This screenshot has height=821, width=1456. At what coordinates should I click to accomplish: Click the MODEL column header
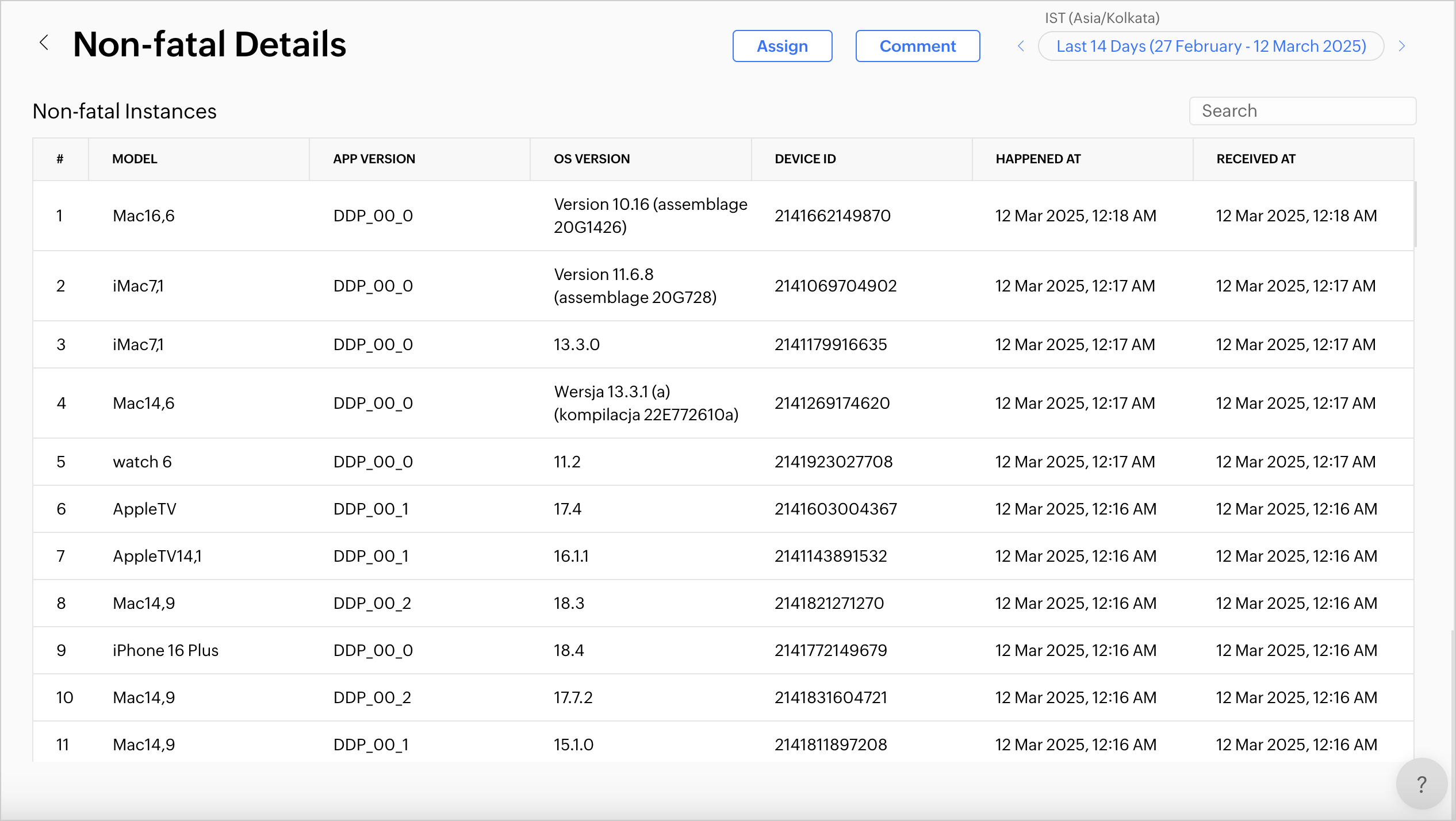tap(135, 159)
